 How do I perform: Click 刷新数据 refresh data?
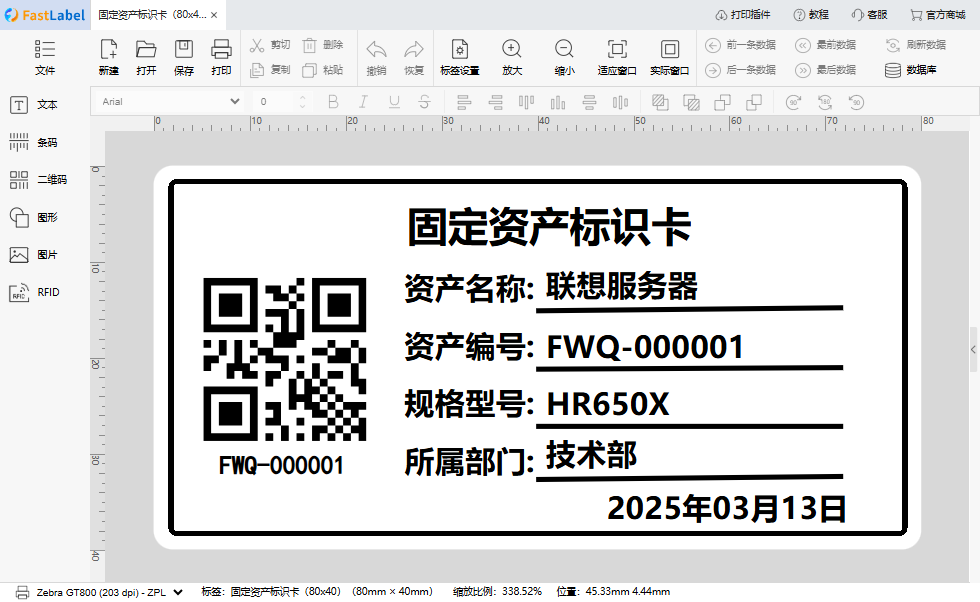tap(916, 45)
